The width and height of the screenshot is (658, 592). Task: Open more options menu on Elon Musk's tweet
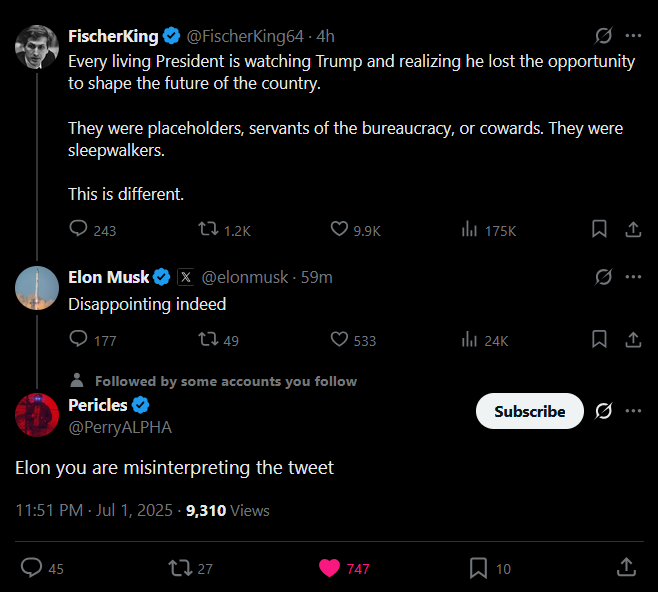click(x=633, y=277)
